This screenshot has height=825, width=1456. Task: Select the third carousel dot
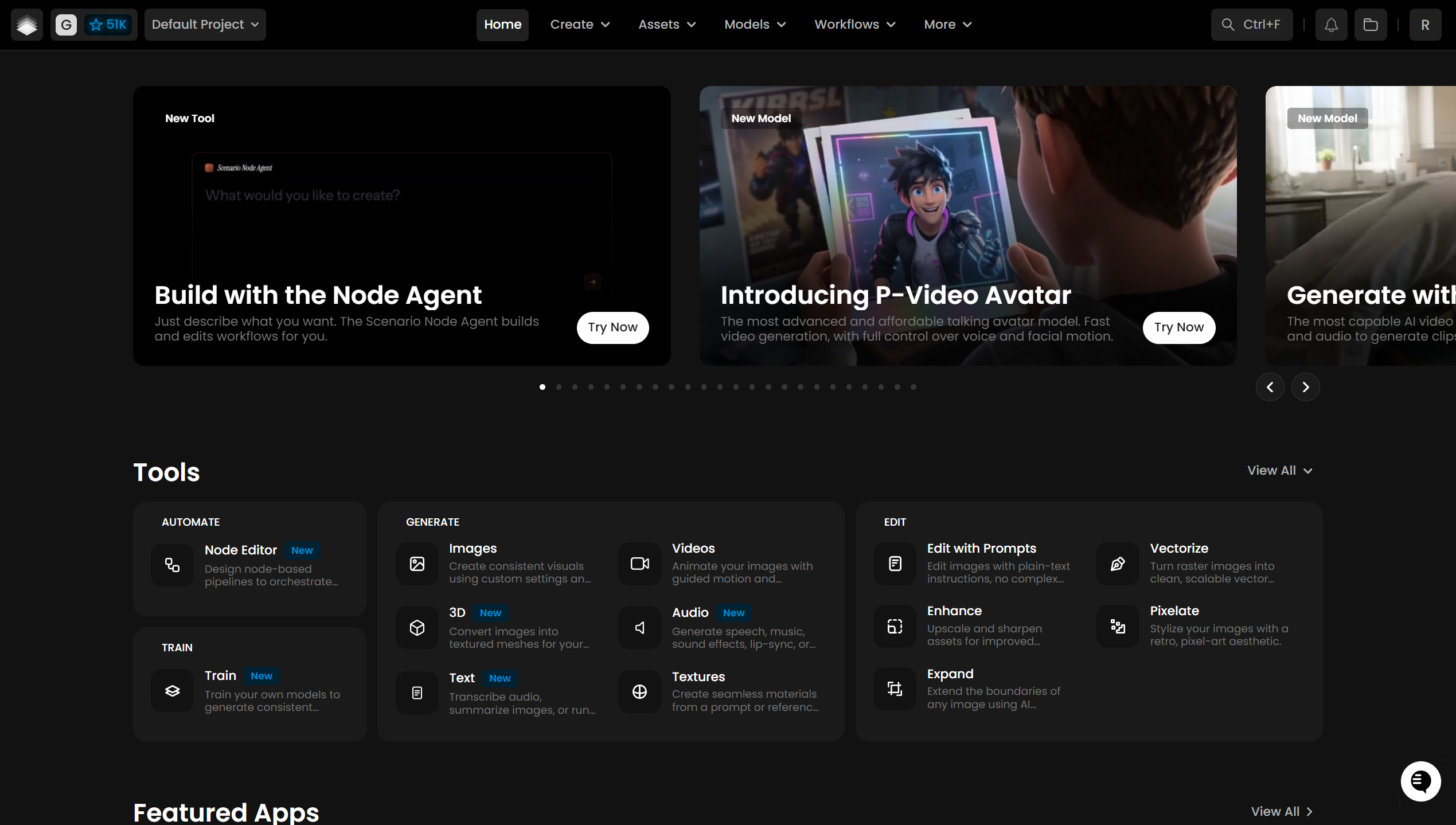[575, 387]
